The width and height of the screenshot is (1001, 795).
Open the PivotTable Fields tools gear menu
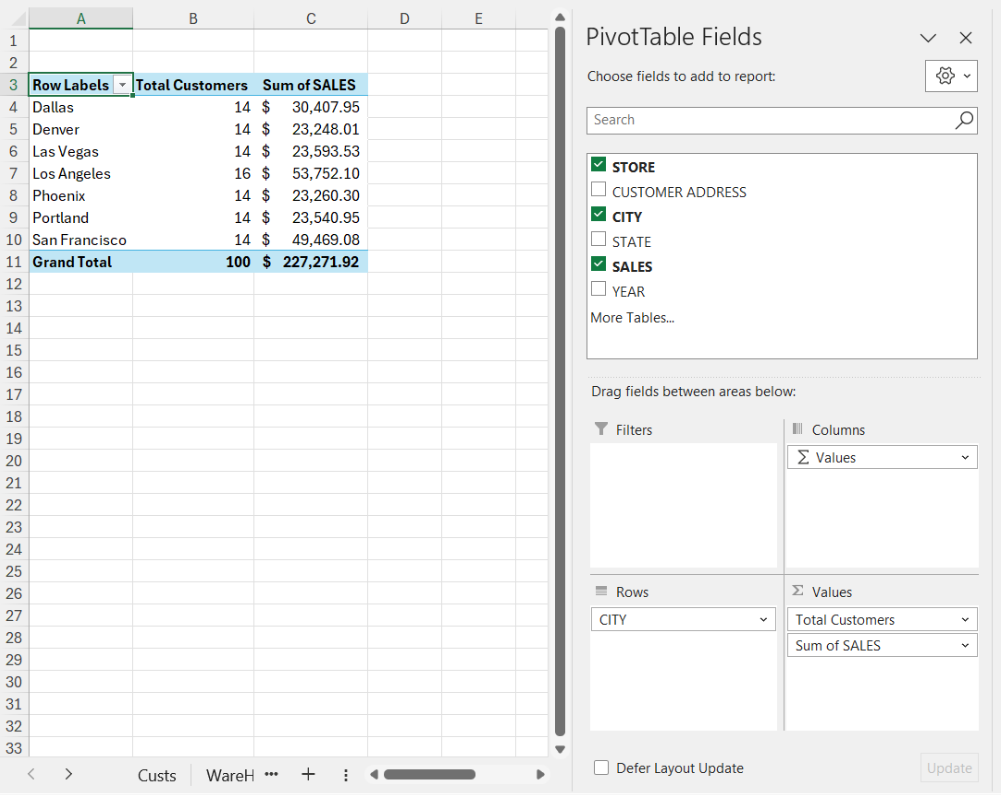[x=951, y=76]
